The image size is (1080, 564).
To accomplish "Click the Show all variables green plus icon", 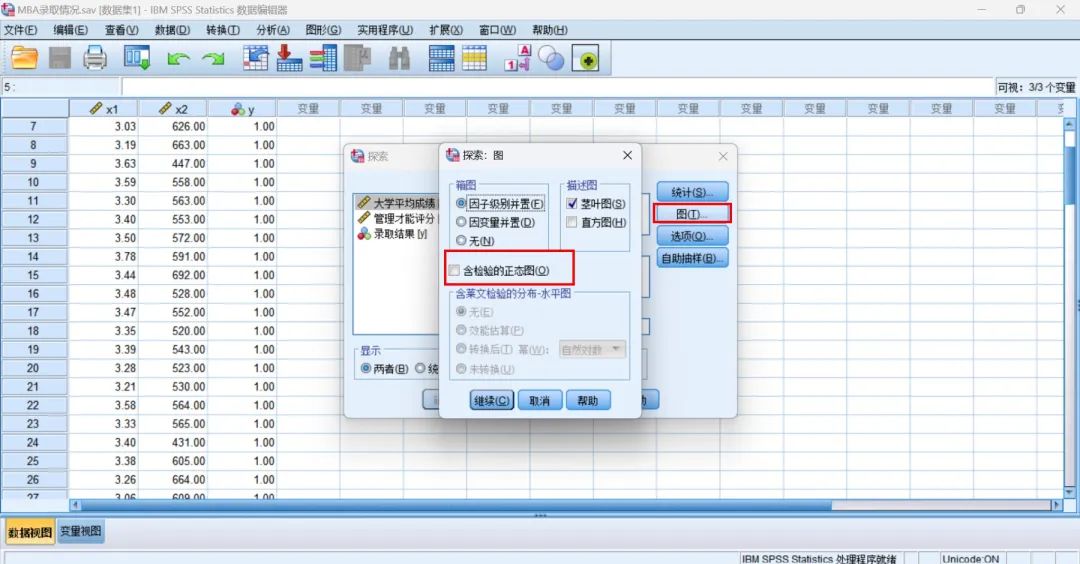I will [585, 59].
